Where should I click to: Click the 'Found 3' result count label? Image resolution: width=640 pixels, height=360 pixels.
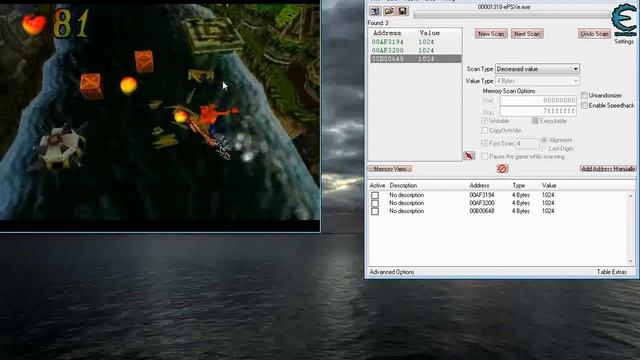[378, 23]
